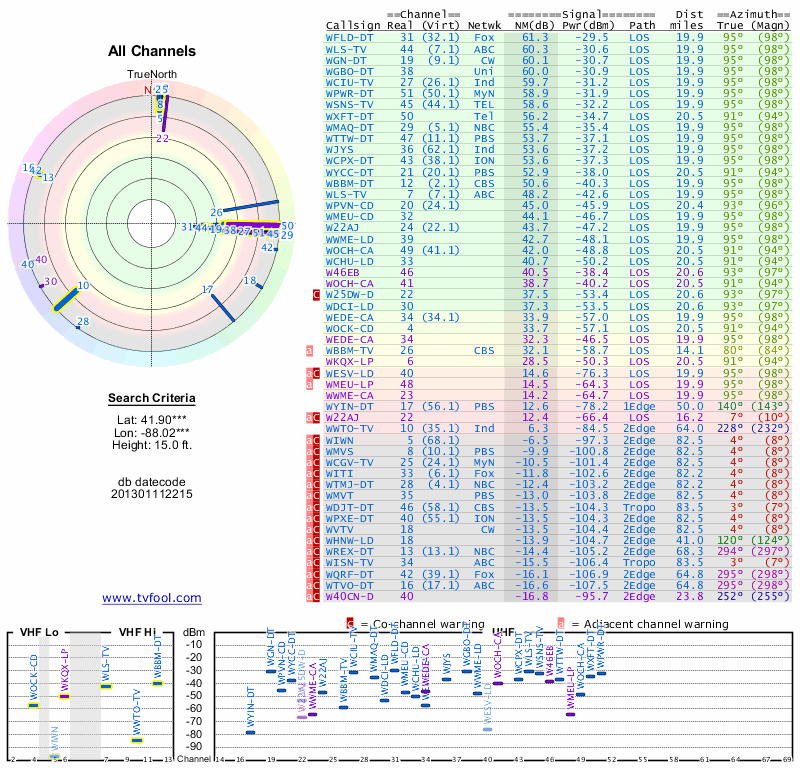Click the All Channels title
The width and height of the screenshot is (800, 768).
click(152, 51)
